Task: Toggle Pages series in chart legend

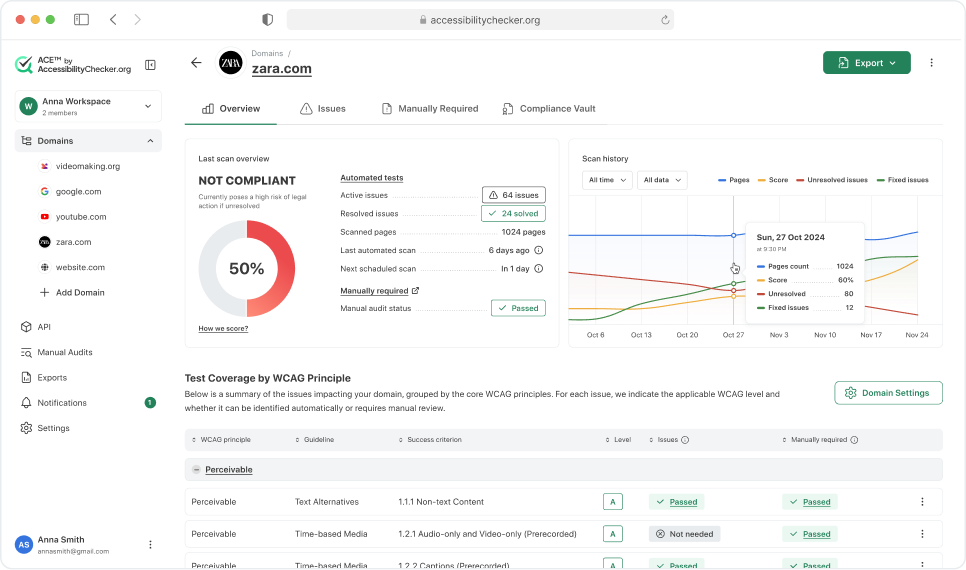Action: click(734, 180)
